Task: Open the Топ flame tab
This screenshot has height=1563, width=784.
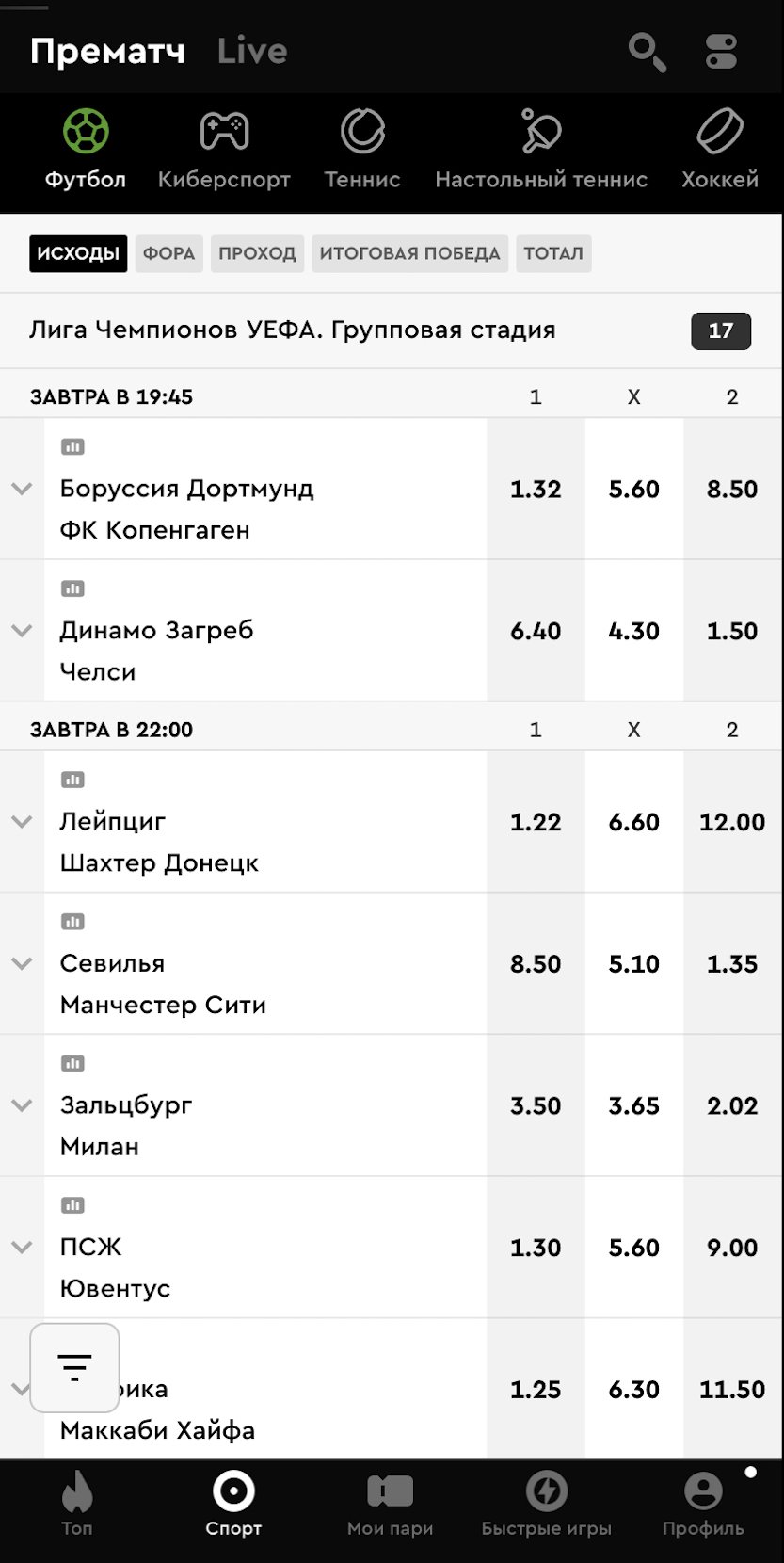Action: coord(77,1505)
